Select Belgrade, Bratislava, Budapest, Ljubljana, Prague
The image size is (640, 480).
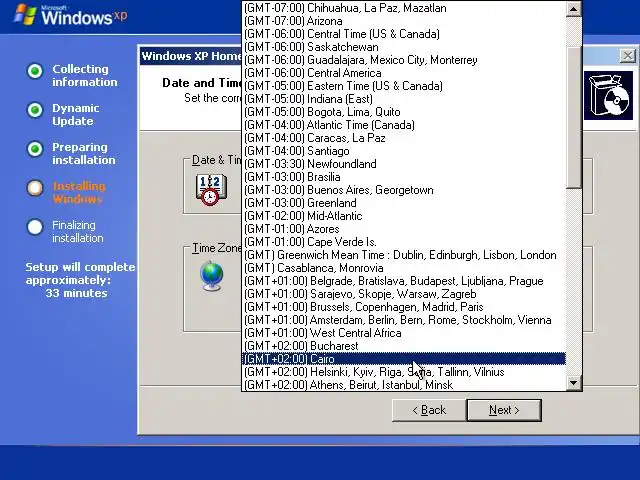click(x=404, y=281)
